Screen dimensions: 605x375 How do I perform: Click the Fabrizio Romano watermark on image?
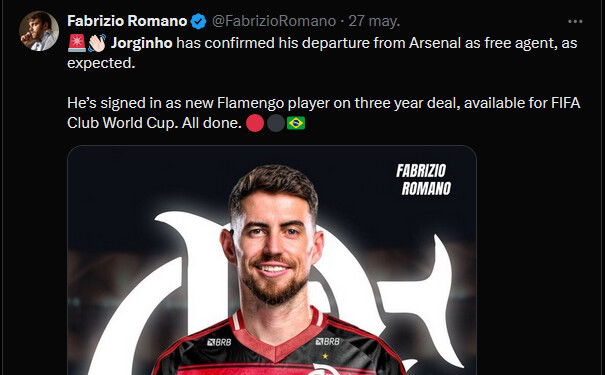(x=423, y=179)
